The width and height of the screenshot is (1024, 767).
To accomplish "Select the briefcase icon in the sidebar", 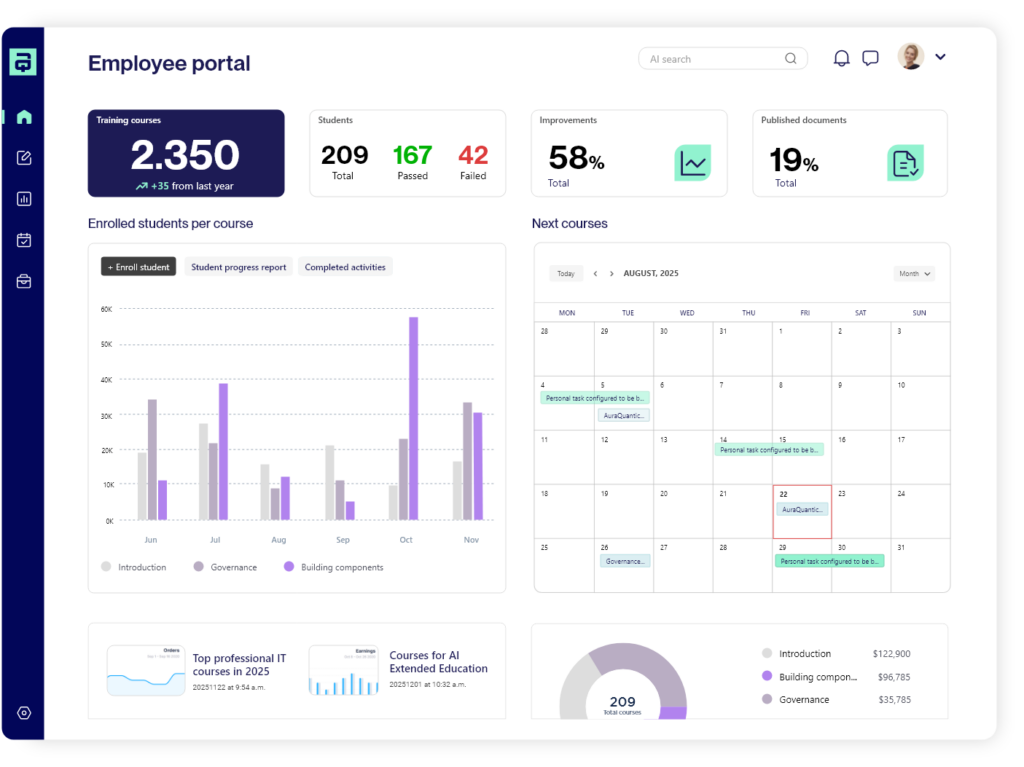I will 22,281.
